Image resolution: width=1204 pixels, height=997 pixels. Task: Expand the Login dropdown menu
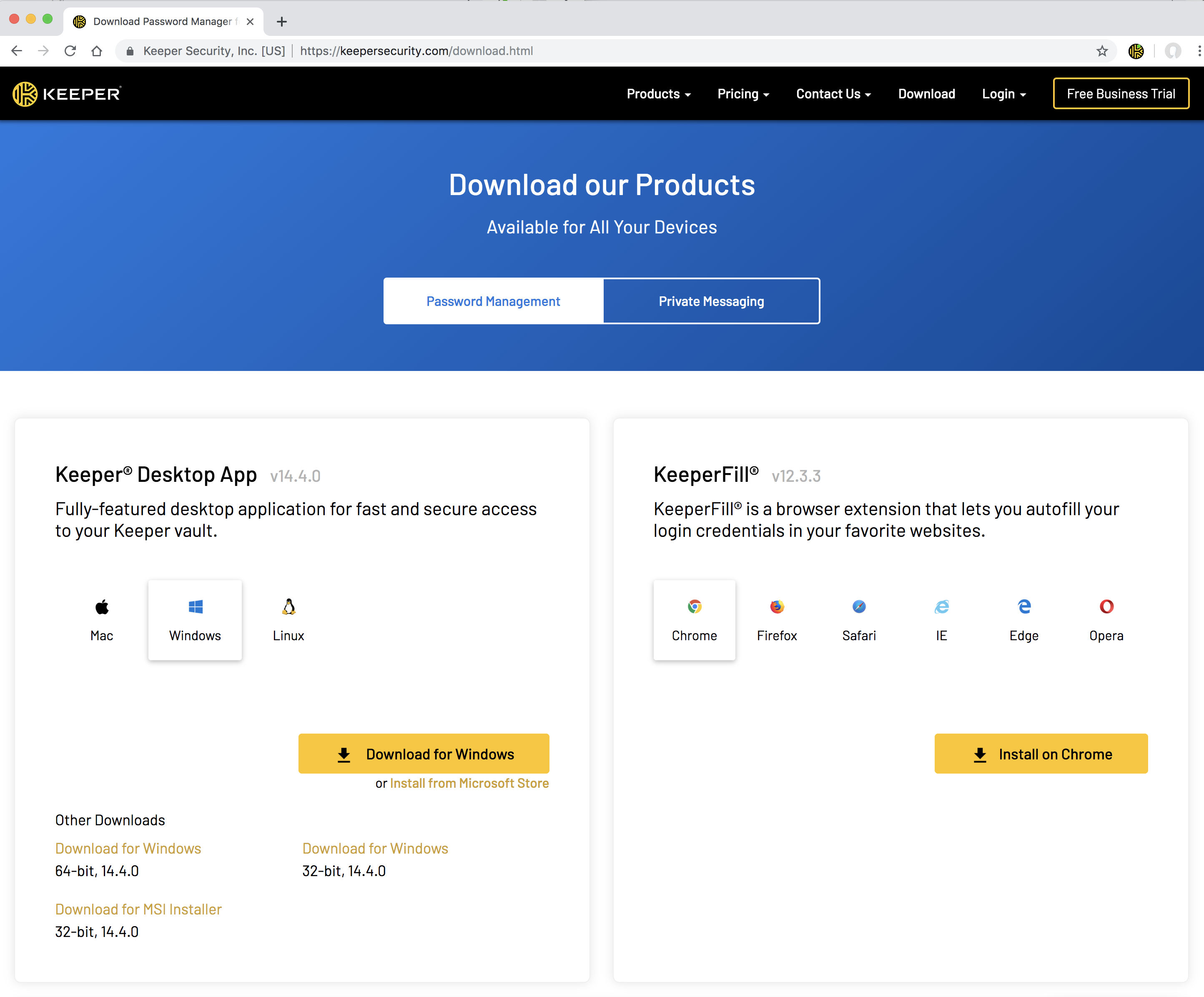[1004, 94]
